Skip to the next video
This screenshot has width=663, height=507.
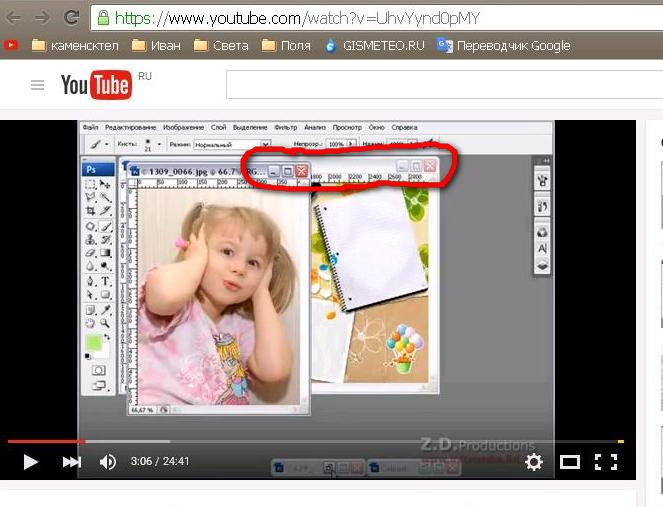pyautogui.click(x=71, y=462)
